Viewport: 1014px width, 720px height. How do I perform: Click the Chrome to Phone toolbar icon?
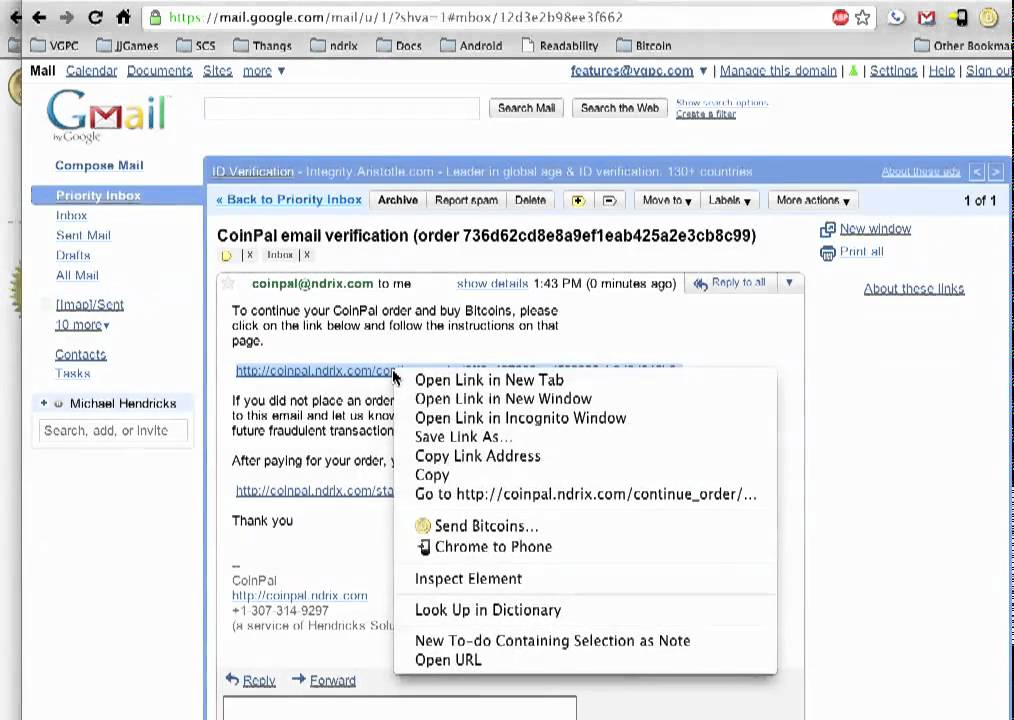pyautogui.click(x=958, y=17)
